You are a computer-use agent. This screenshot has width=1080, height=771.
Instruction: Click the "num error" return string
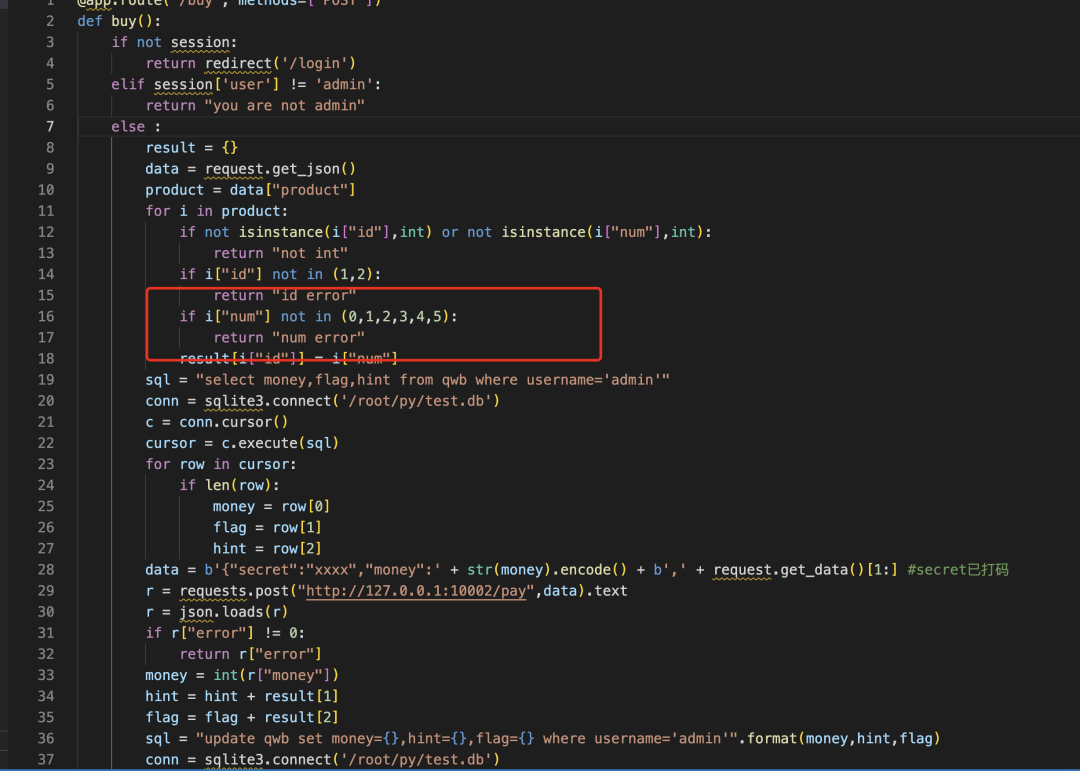coord(318,338)
